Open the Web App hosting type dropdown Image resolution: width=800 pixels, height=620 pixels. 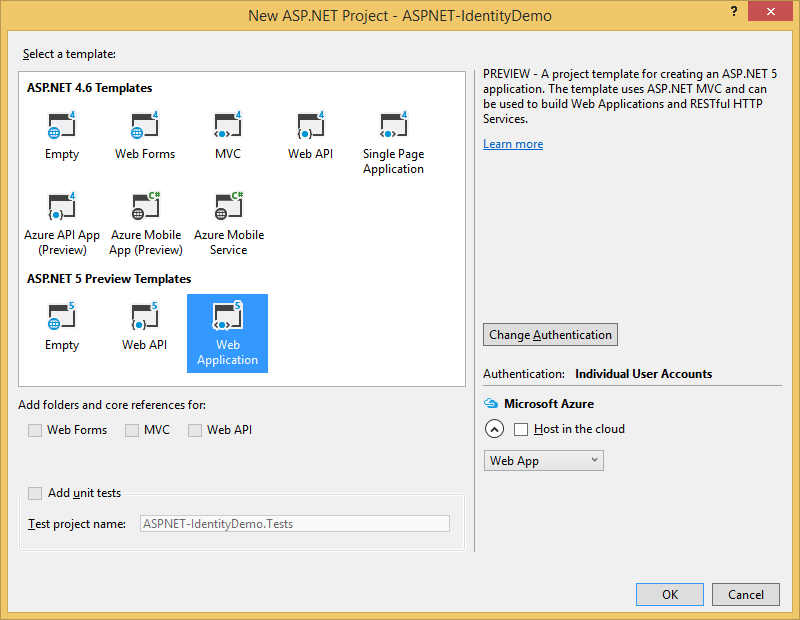pos(543,461)
